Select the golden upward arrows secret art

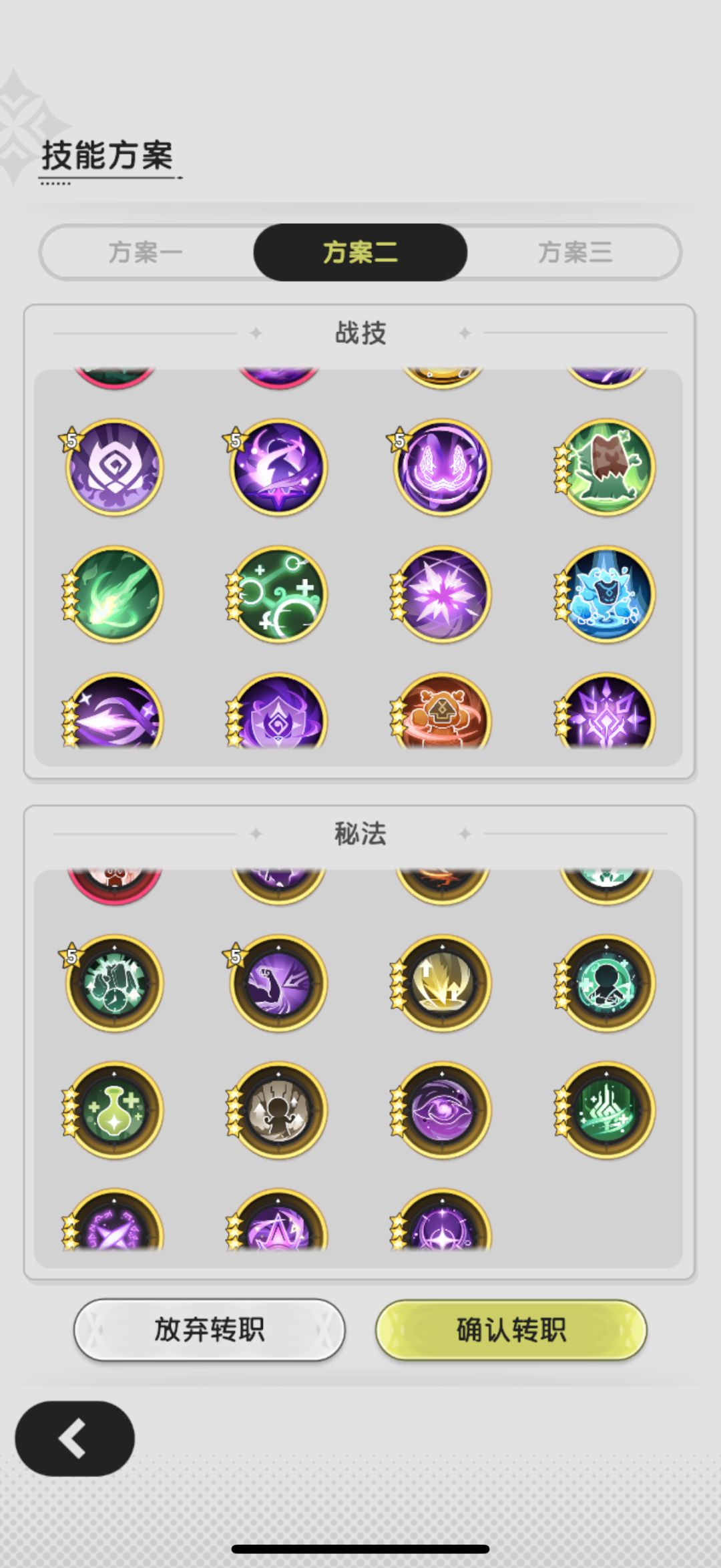[x=443, y=983]
